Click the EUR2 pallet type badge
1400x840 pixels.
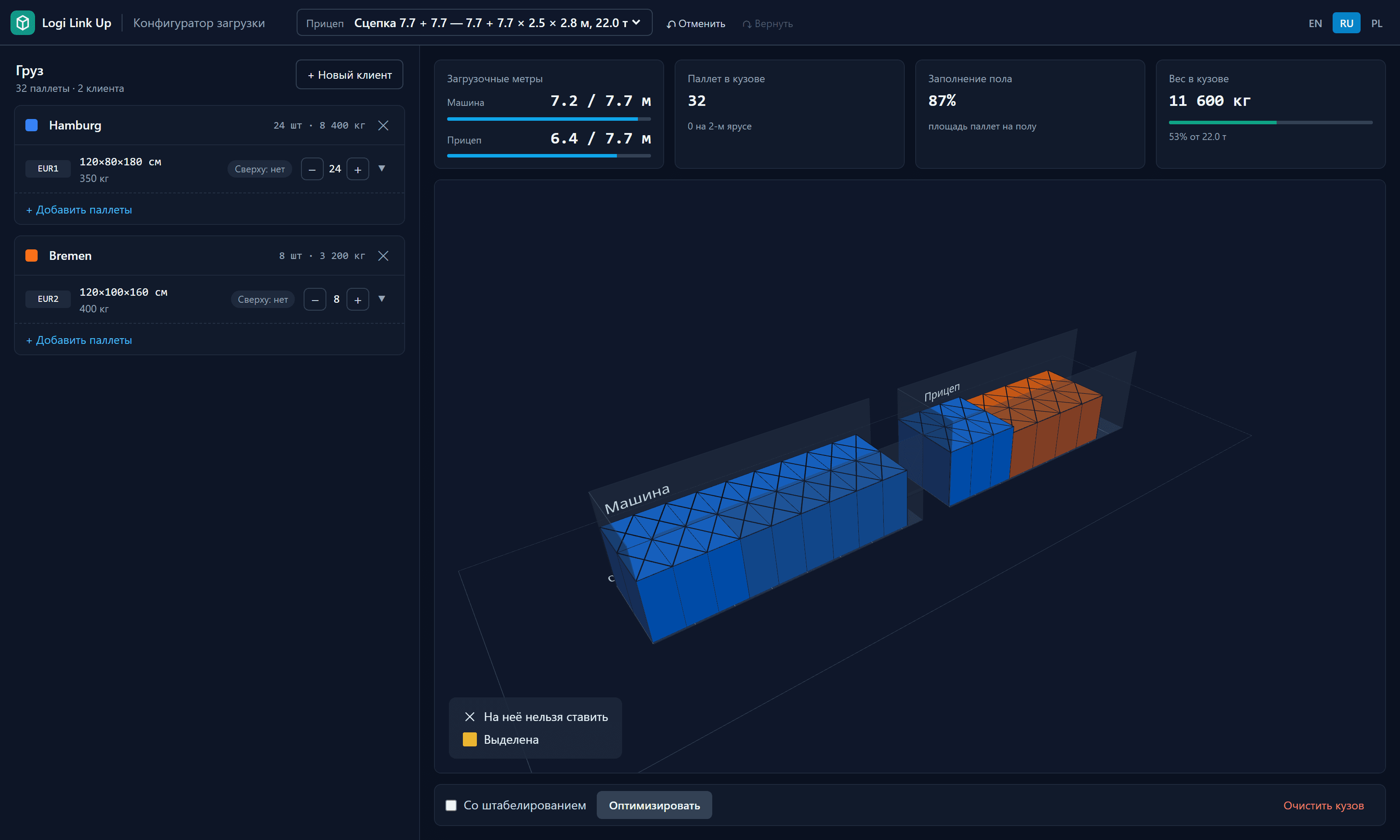(48, 299)
